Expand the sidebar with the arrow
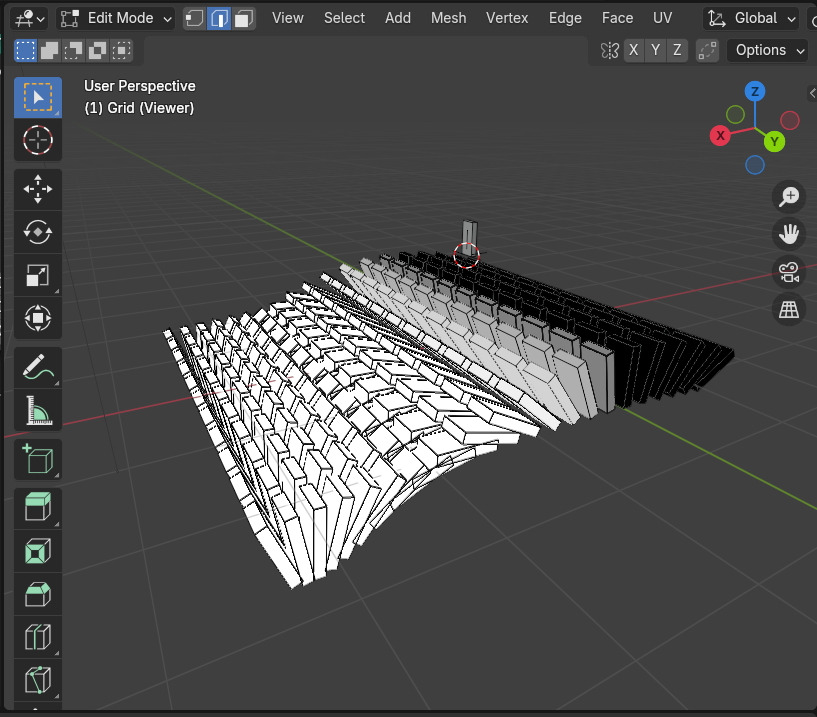The width and height of the screenshot is (817, 717). tap(812, 93)
